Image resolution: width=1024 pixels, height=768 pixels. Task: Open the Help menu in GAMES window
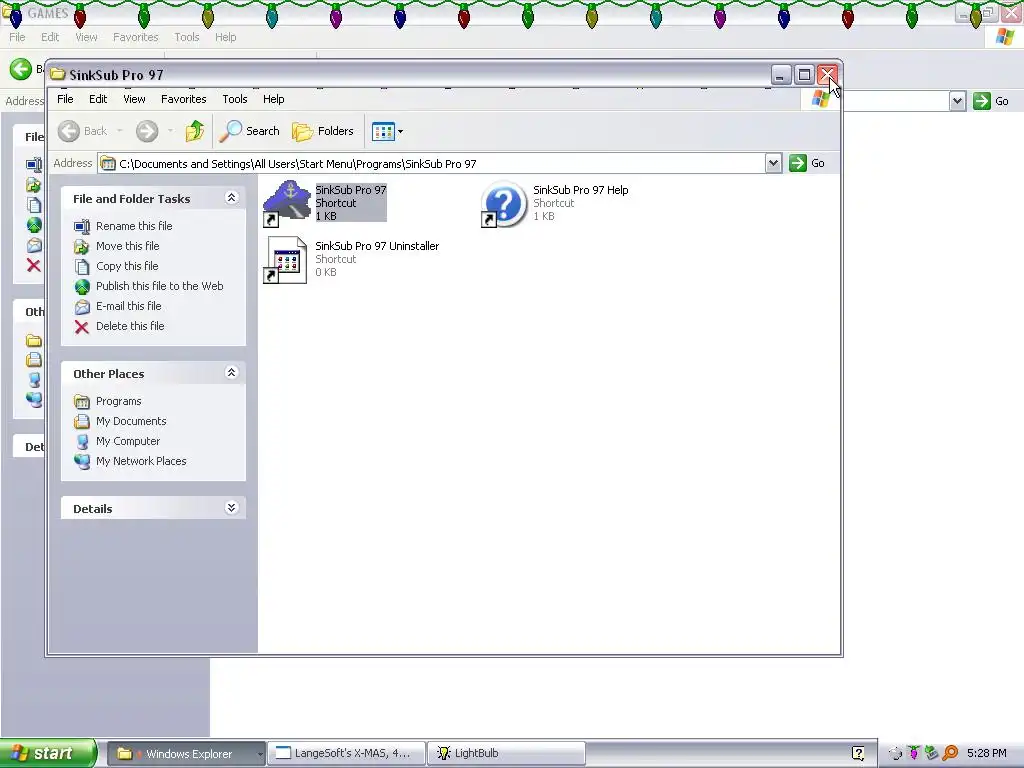coord(225,37)
